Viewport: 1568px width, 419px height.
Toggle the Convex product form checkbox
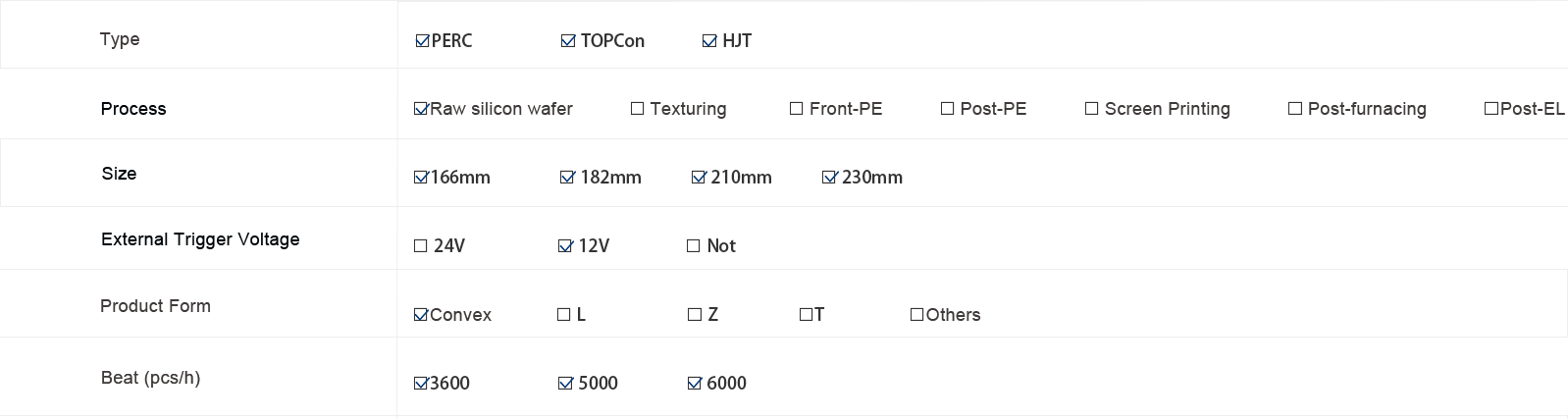(x=421, y=315)
